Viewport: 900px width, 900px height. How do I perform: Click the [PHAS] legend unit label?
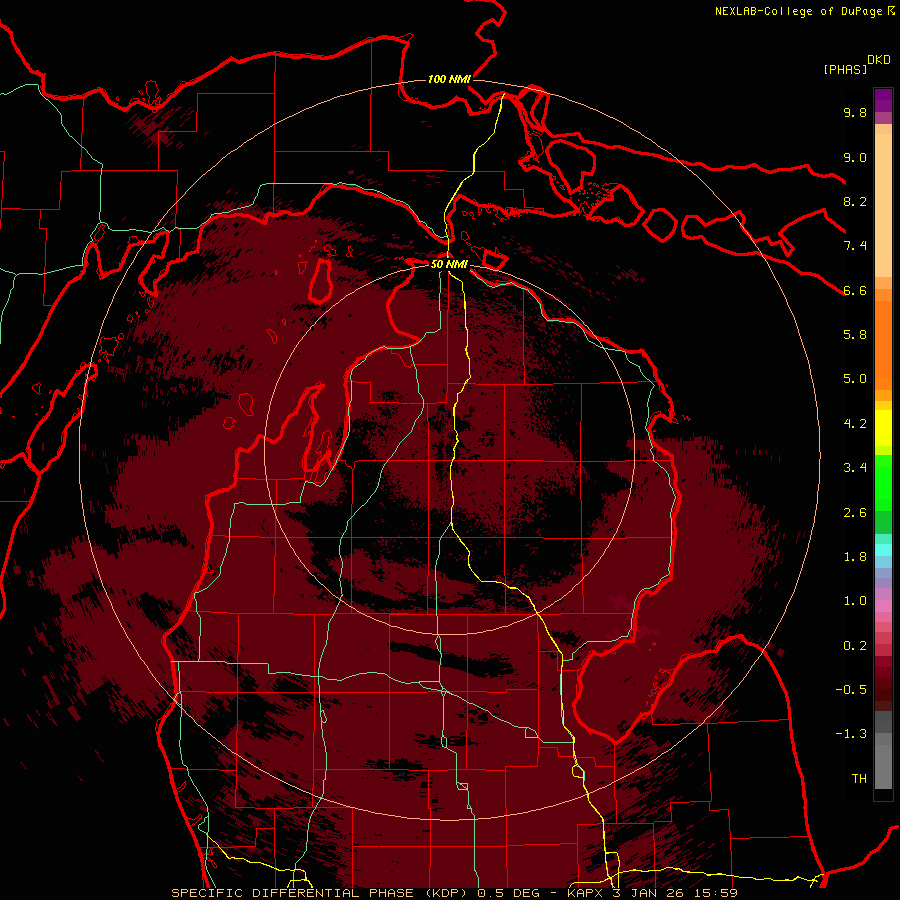click(845, 69)
